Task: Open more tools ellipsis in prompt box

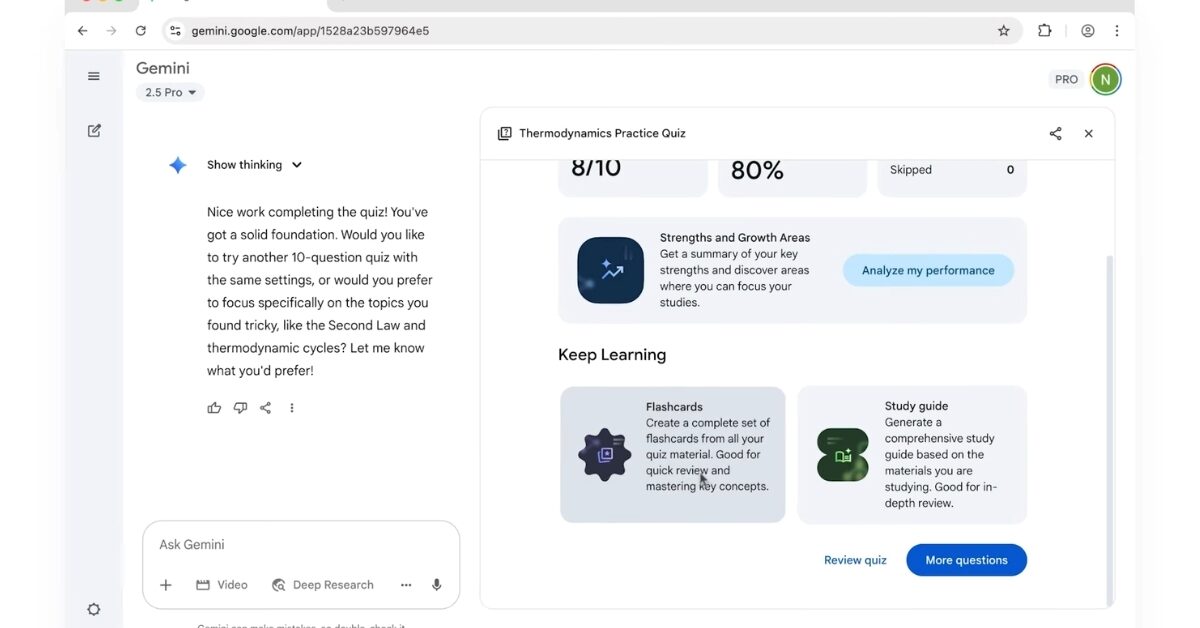Action: tap(406, 585)
